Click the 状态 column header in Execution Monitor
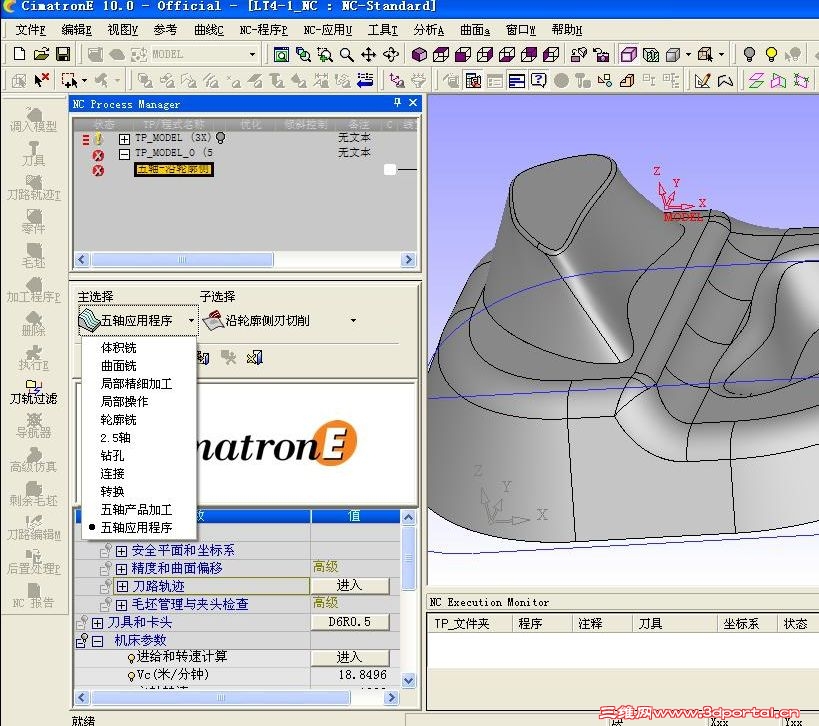This screenshot has width=819, height=726. point(796,624)
